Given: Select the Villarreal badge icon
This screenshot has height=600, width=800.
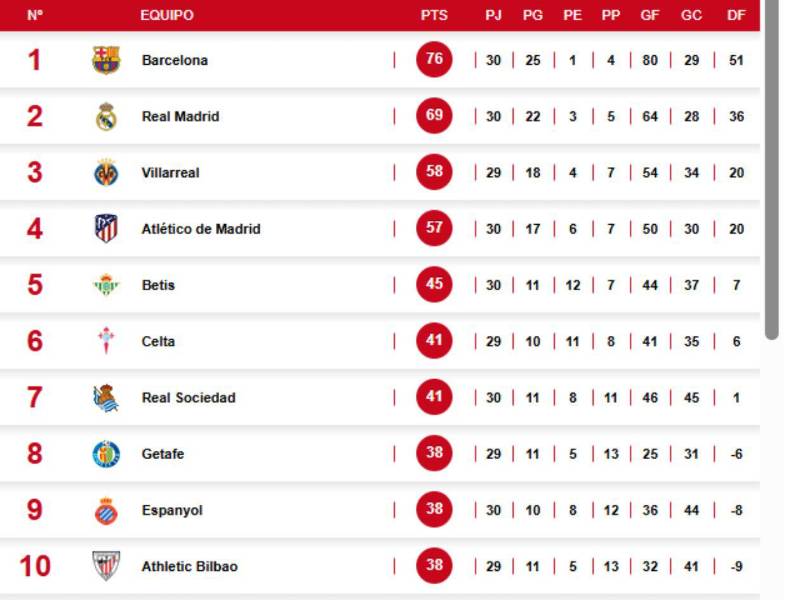Looking at the screenshot, I should tap(104, 172).
